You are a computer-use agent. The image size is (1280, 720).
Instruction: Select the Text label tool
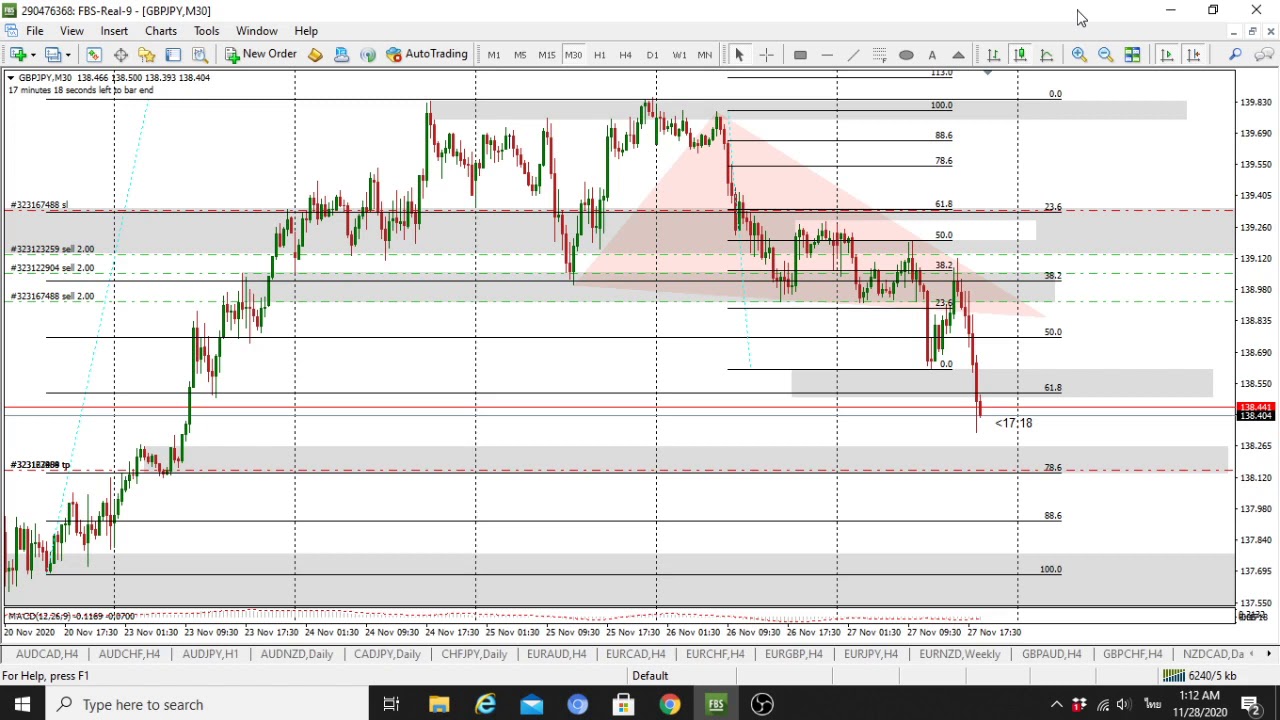point(932,55)
